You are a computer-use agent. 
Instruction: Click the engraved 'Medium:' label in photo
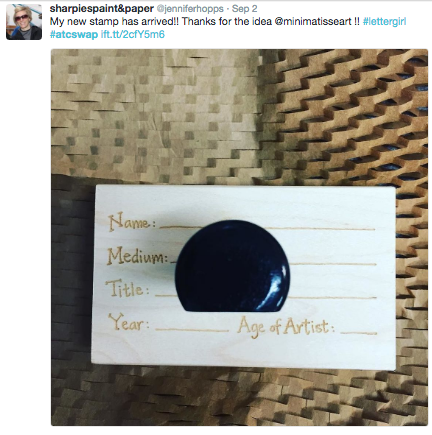(138, 256)
